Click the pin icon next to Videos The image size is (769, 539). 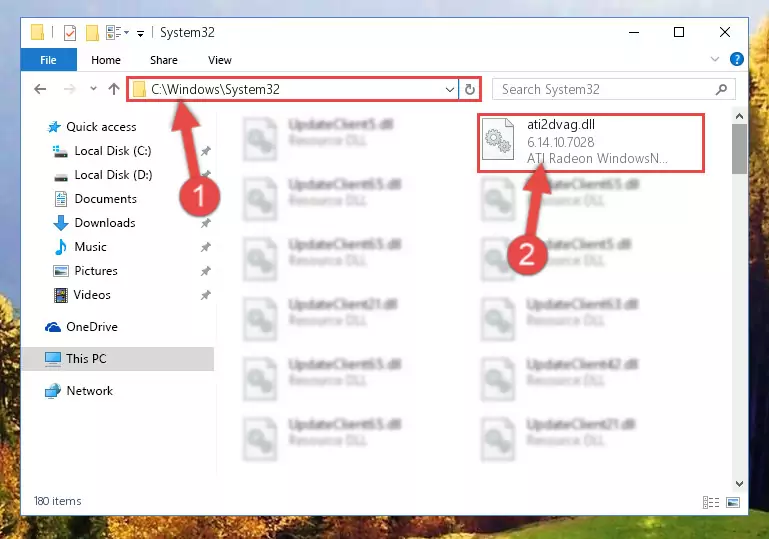coord(205,295)
